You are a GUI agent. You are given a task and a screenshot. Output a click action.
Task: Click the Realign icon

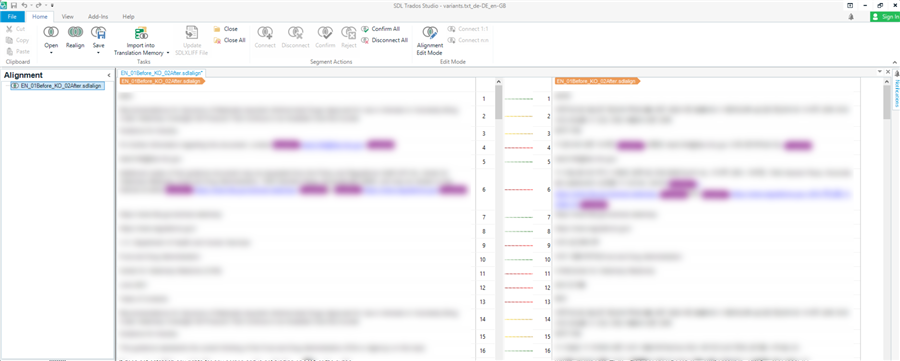coord(75,33)
